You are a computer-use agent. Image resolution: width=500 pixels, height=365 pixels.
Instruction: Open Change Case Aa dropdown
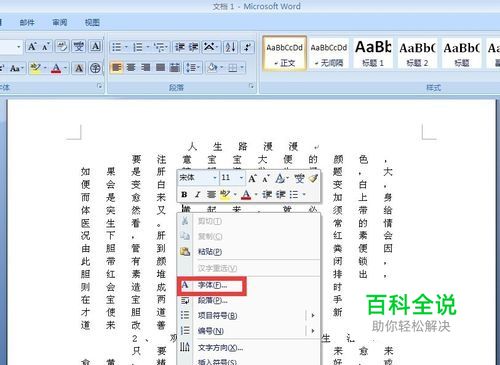pos(17,68)
